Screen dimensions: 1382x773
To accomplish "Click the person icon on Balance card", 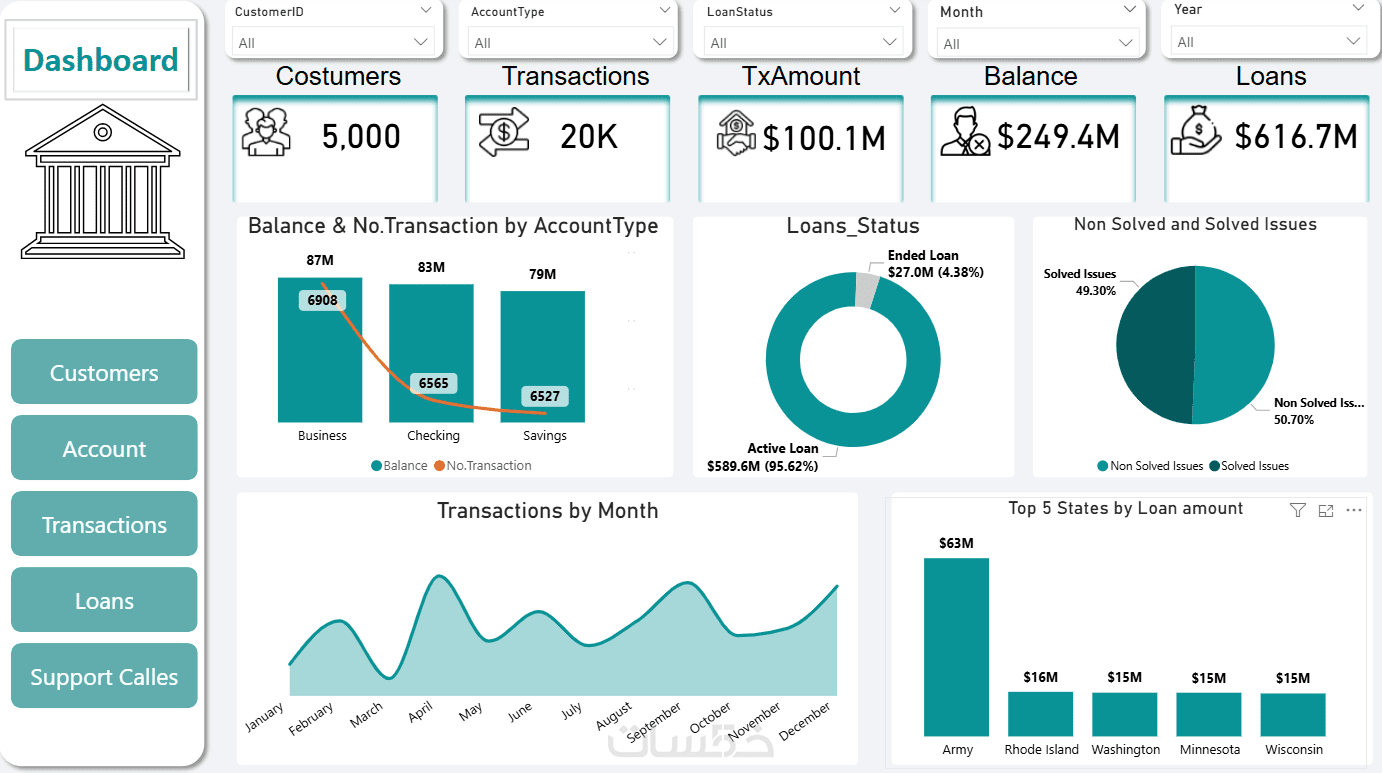I will coord(965,135).
